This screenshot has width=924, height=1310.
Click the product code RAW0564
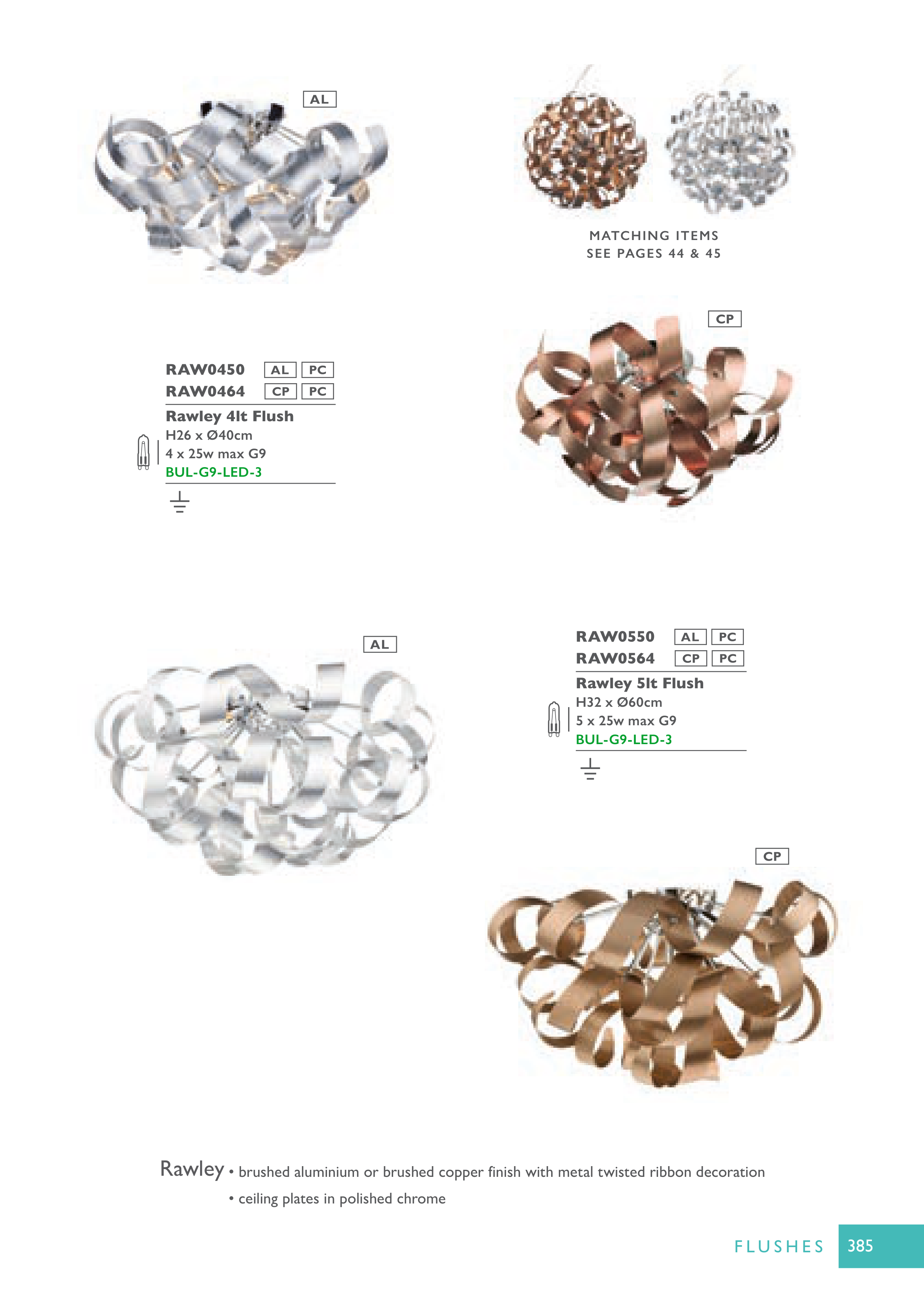point(615,658)
